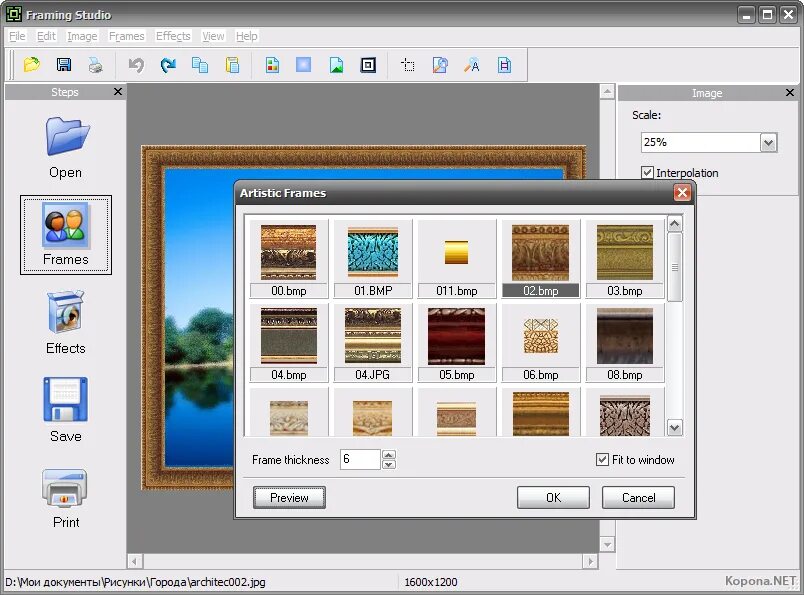Click Cancel in the Artistic Frames dialog
Screen dimensions: 804x595
tap(638, 497)
